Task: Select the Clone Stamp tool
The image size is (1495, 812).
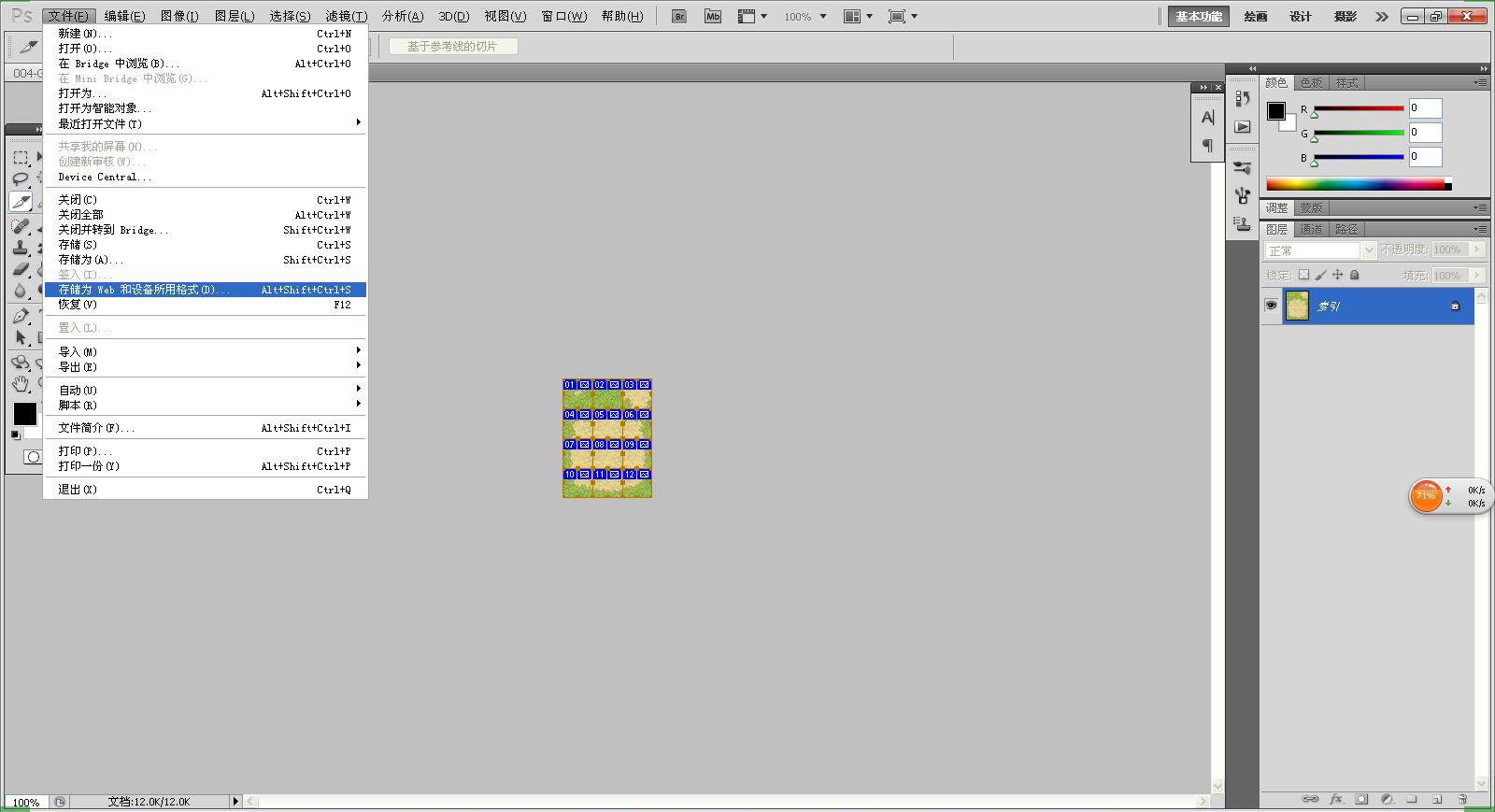Action: tap(21, 247)
